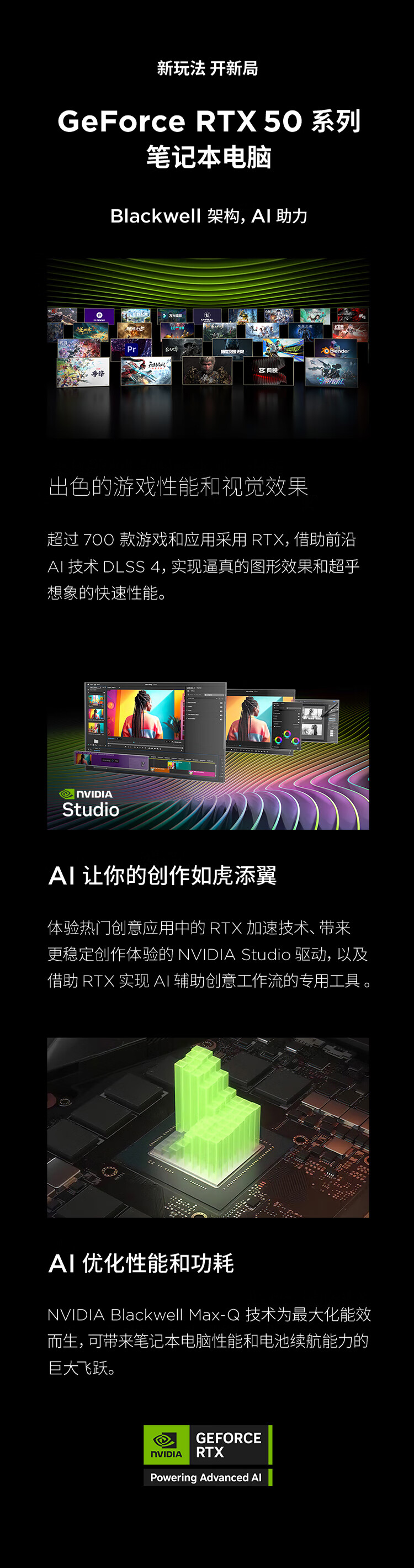Click the Black Myth Wukong monkey thumbnail
The width and height of the screenshot is (414, 1568).
coord(208,370)
